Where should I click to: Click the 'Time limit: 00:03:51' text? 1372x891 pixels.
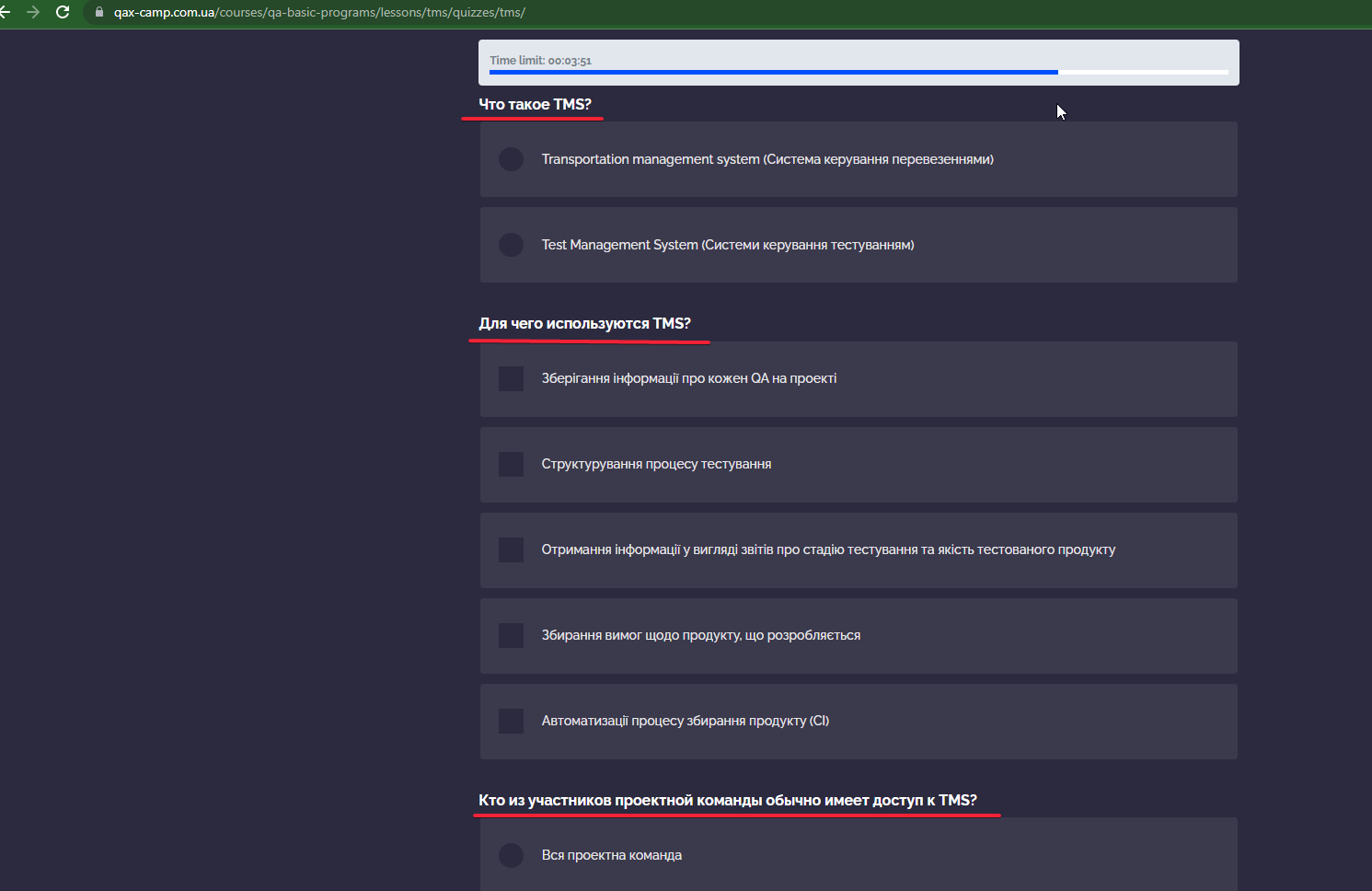point(540,61)
